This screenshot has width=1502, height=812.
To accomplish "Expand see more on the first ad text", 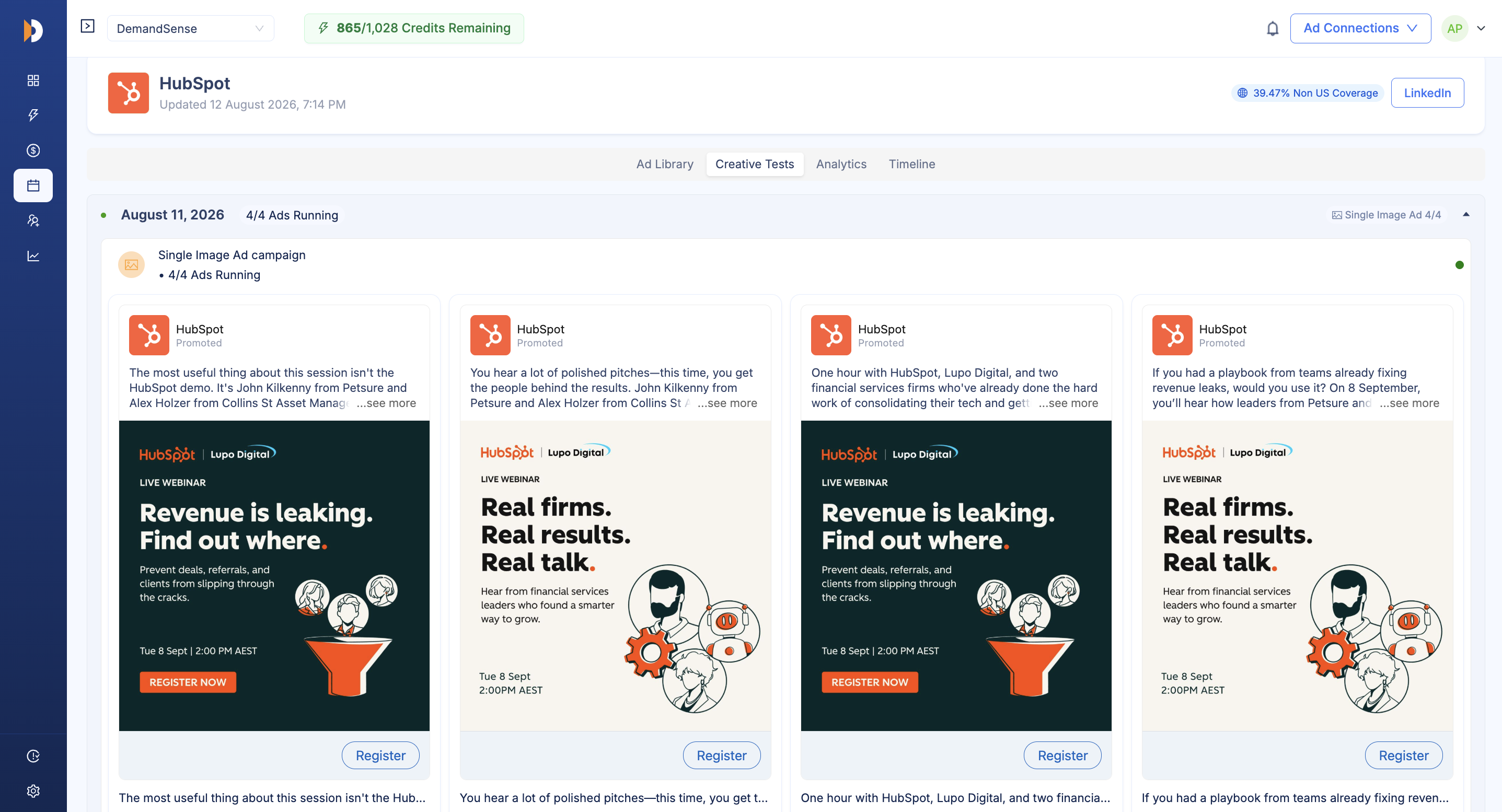I will (386, 403).
